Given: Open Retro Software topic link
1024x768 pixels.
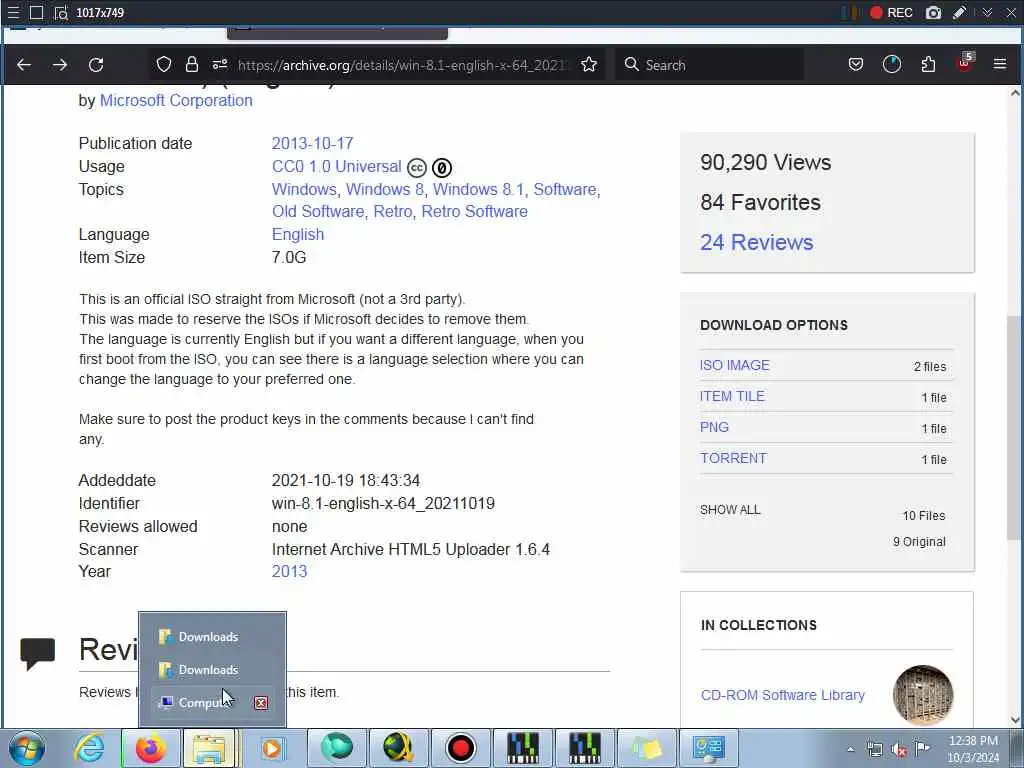Looking at the screenshot, I should [474, 212].
